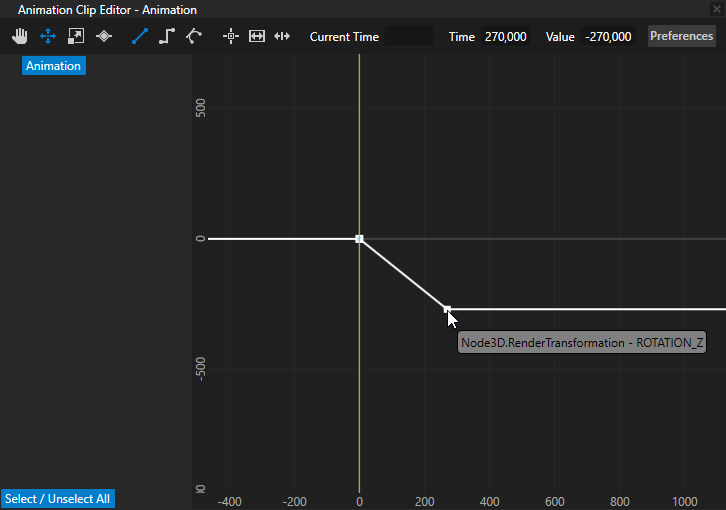Open the Preferences panel

681,36
